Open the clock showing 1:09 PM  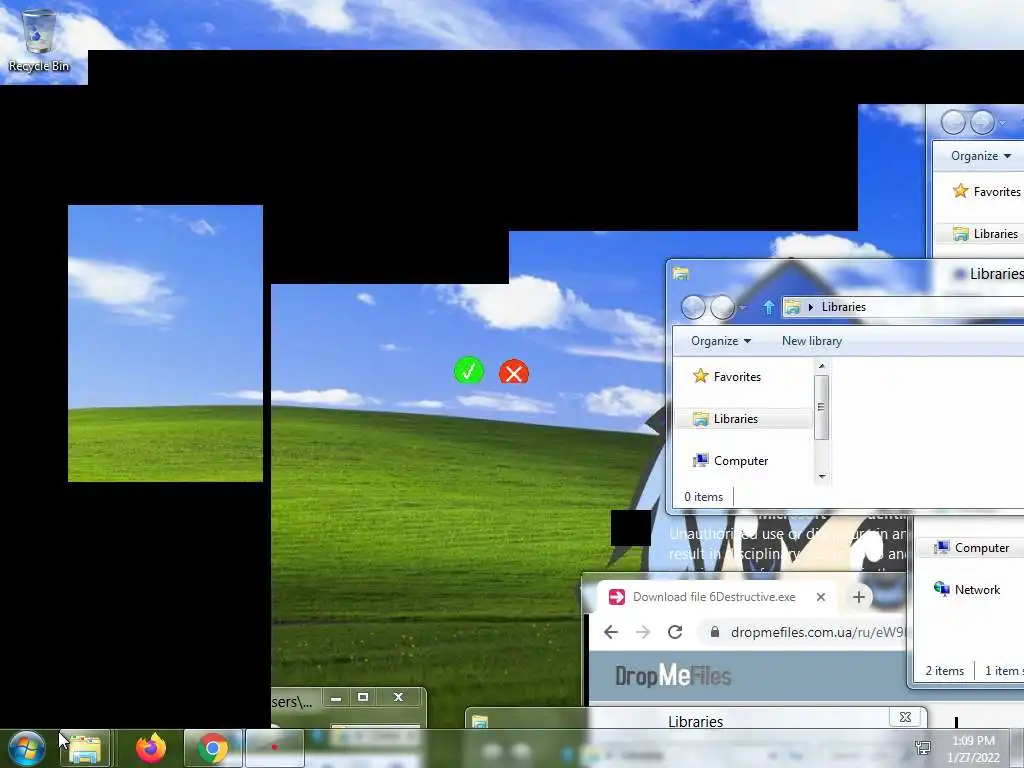coord(974,749)
